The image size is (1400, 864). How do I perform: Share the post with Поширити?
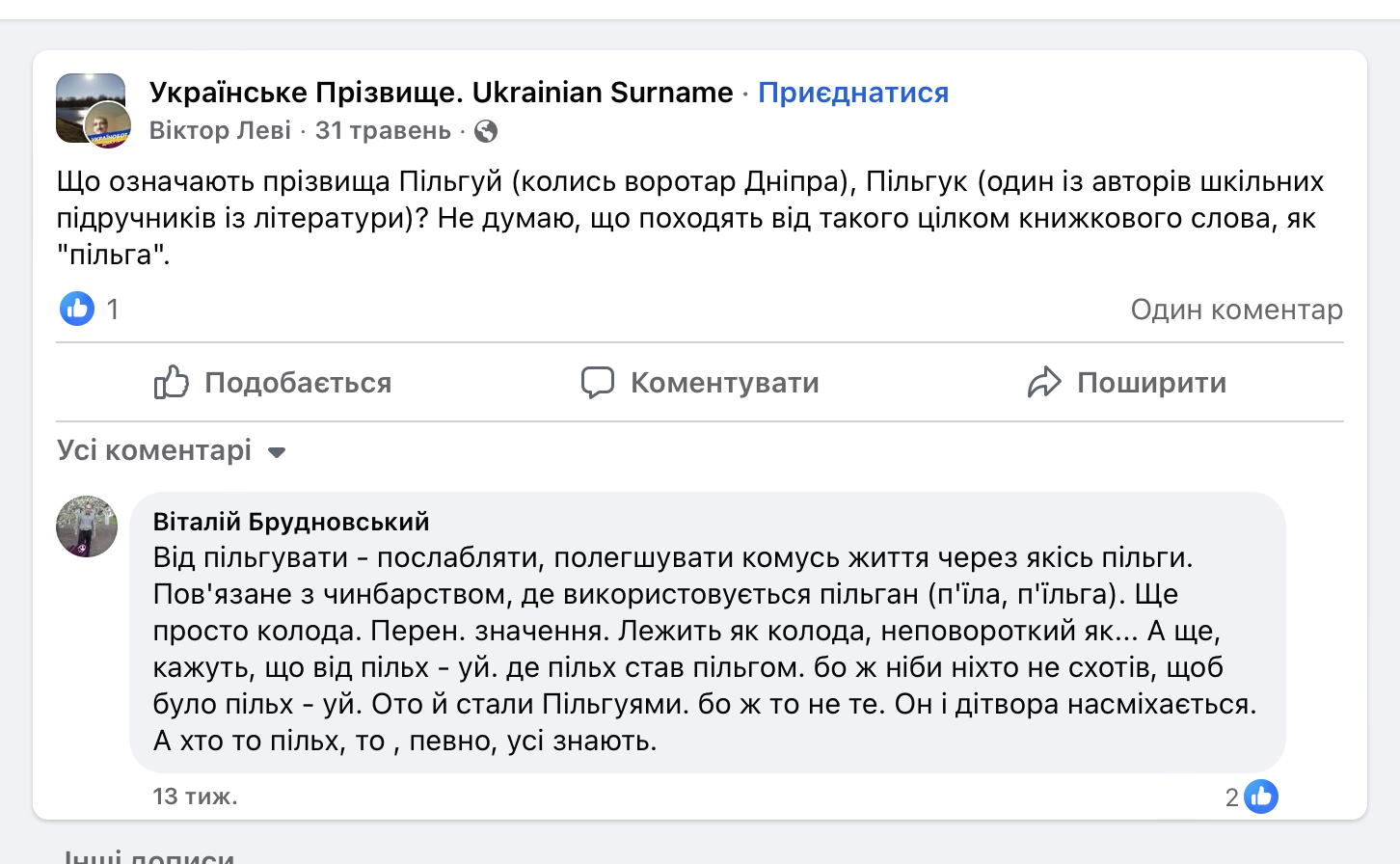point(1126,383)
